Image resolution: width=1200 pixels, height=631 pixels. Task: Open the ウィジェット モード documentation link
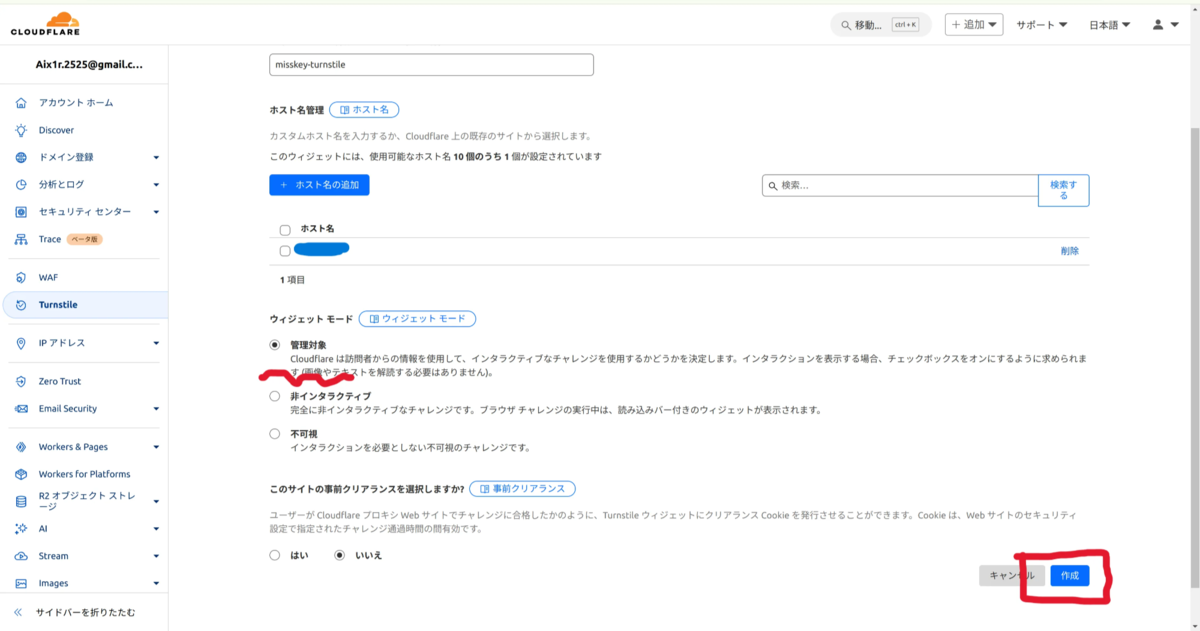point(418,319)
